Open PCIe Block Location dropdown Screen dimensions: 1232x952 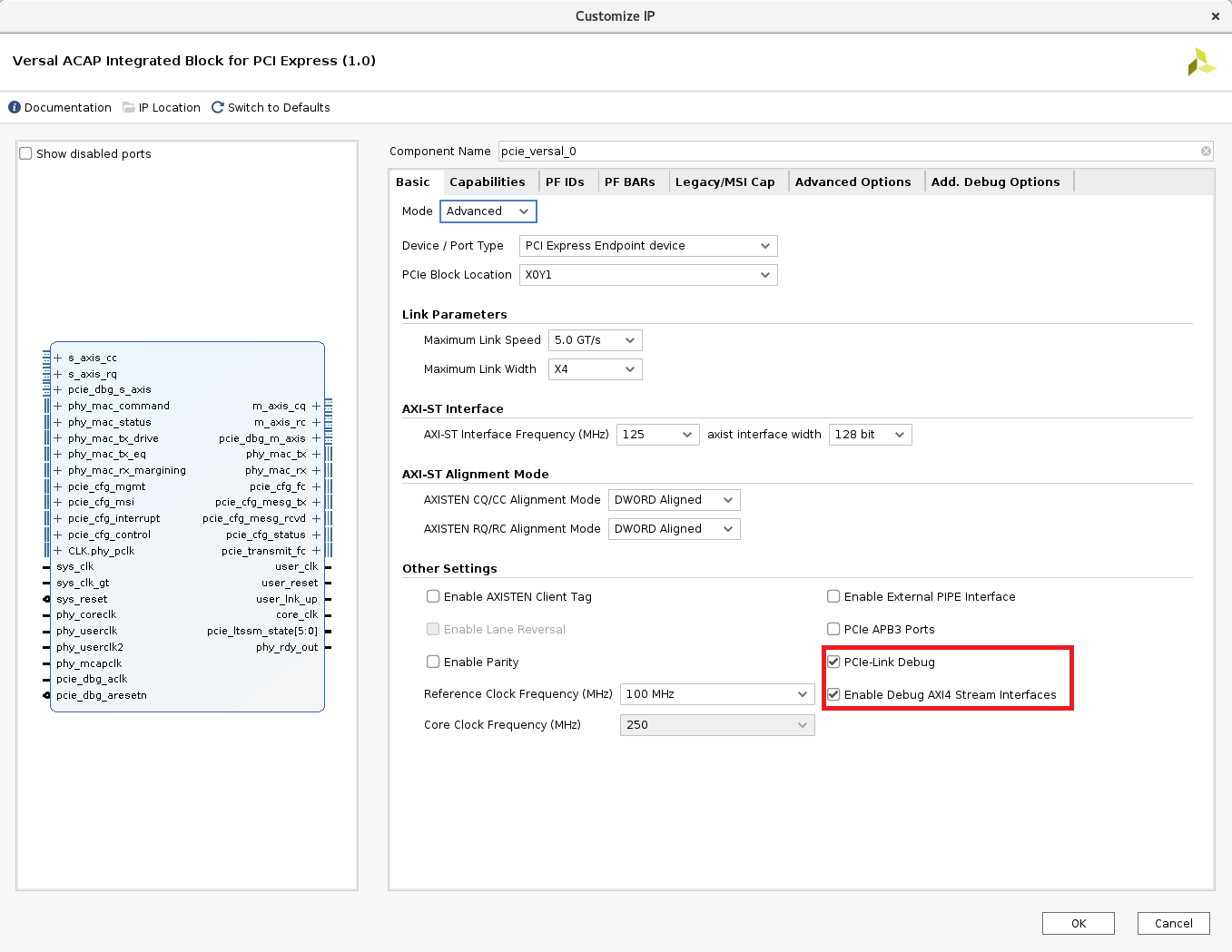tap(648, 275)
